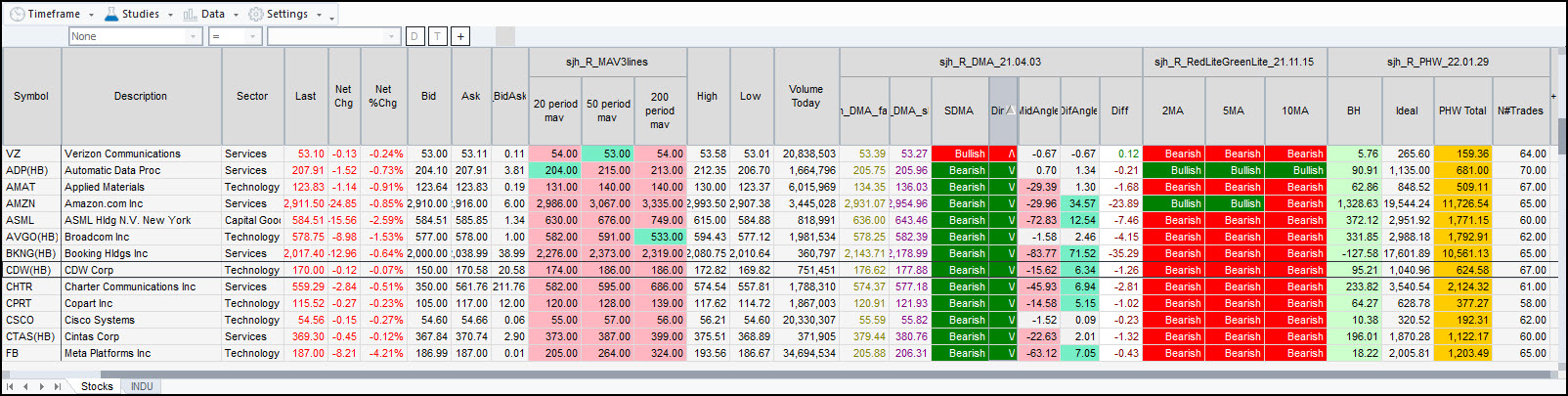Open the Data dropdown arrow
1568x396 pixels.
click(x=236, y=15)
